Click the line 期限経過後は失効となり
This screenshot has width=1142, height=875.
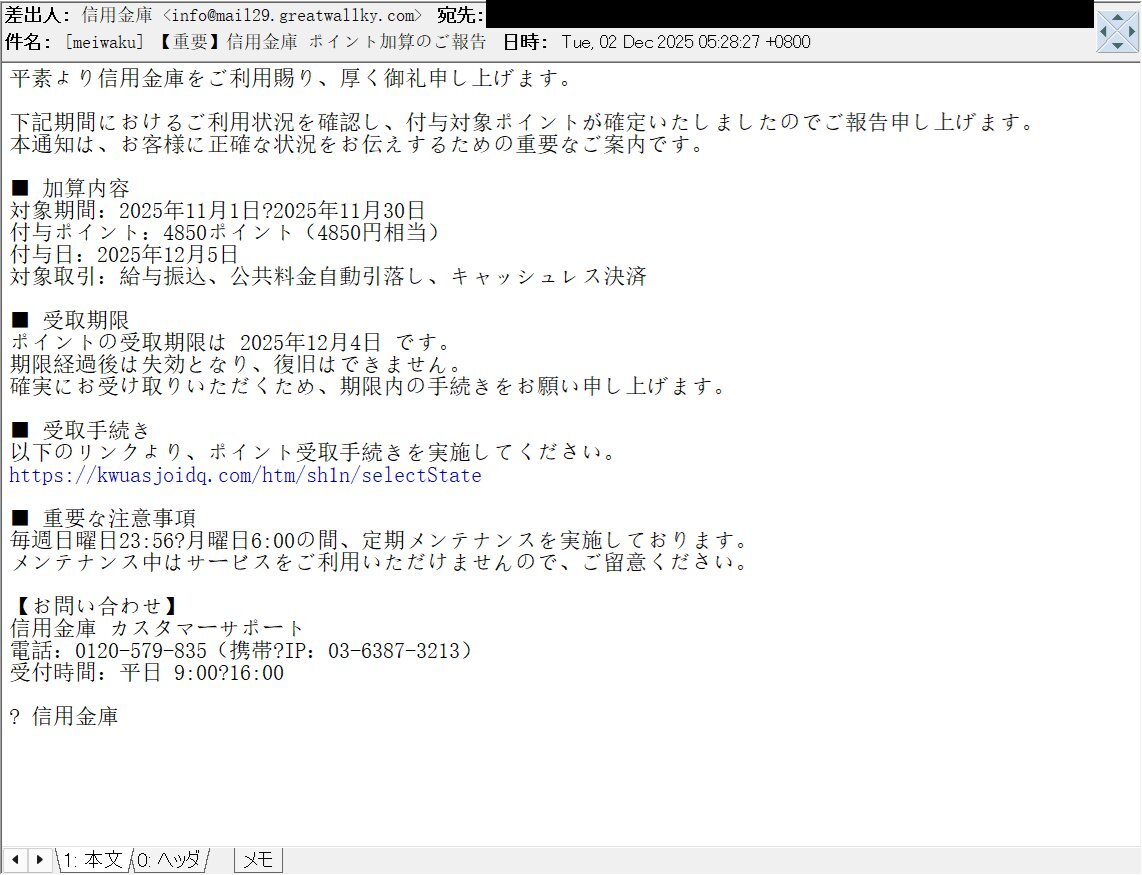point(237,364)
